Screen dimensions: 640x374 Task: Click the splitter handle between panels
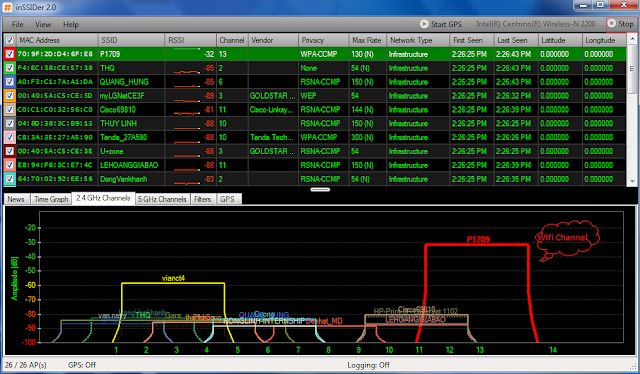pyautogui.click(x=320, y=189)
